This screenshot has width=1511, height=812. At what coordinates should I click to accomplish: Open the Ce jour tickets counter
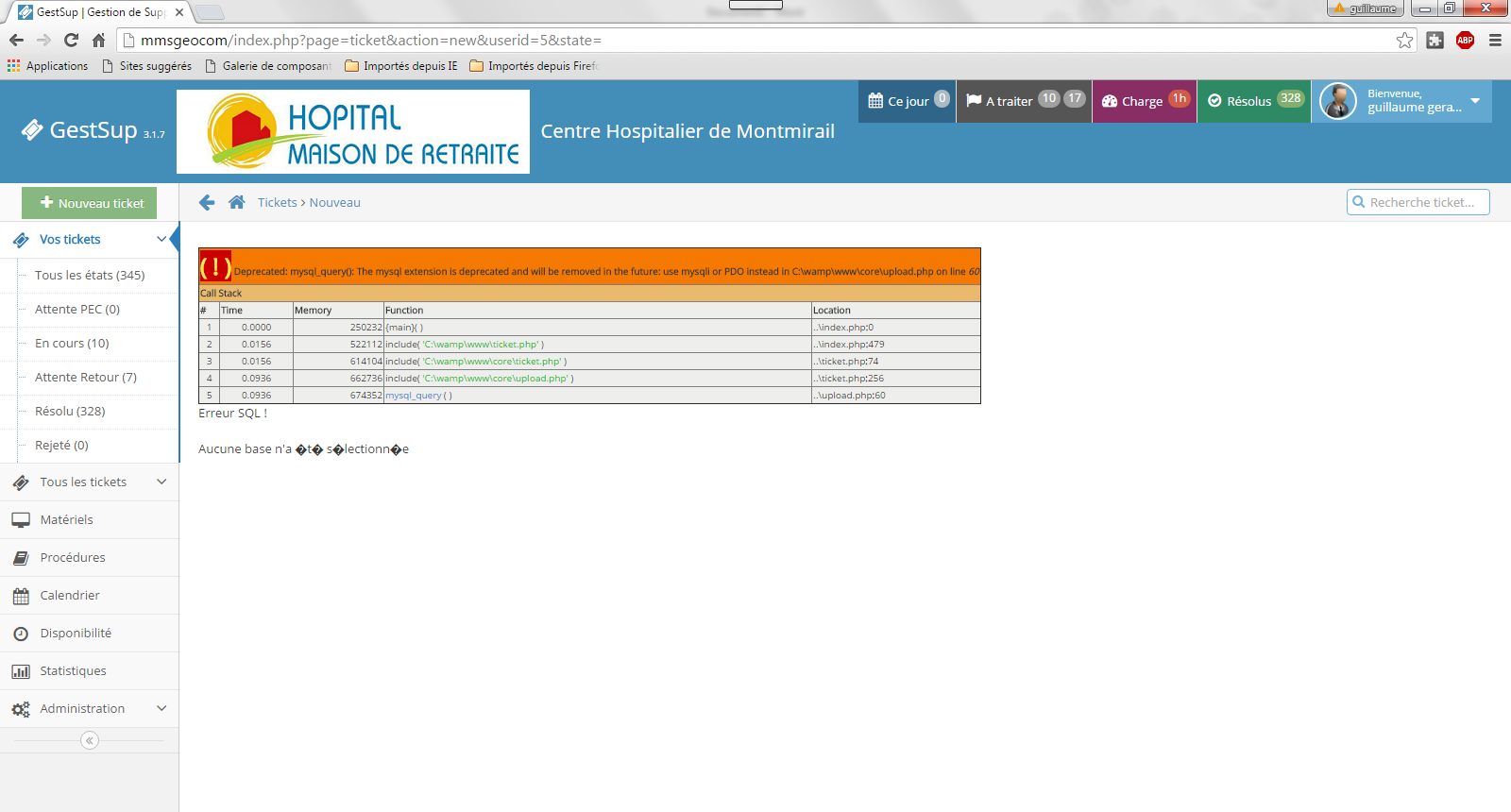(x=908, y=101)
